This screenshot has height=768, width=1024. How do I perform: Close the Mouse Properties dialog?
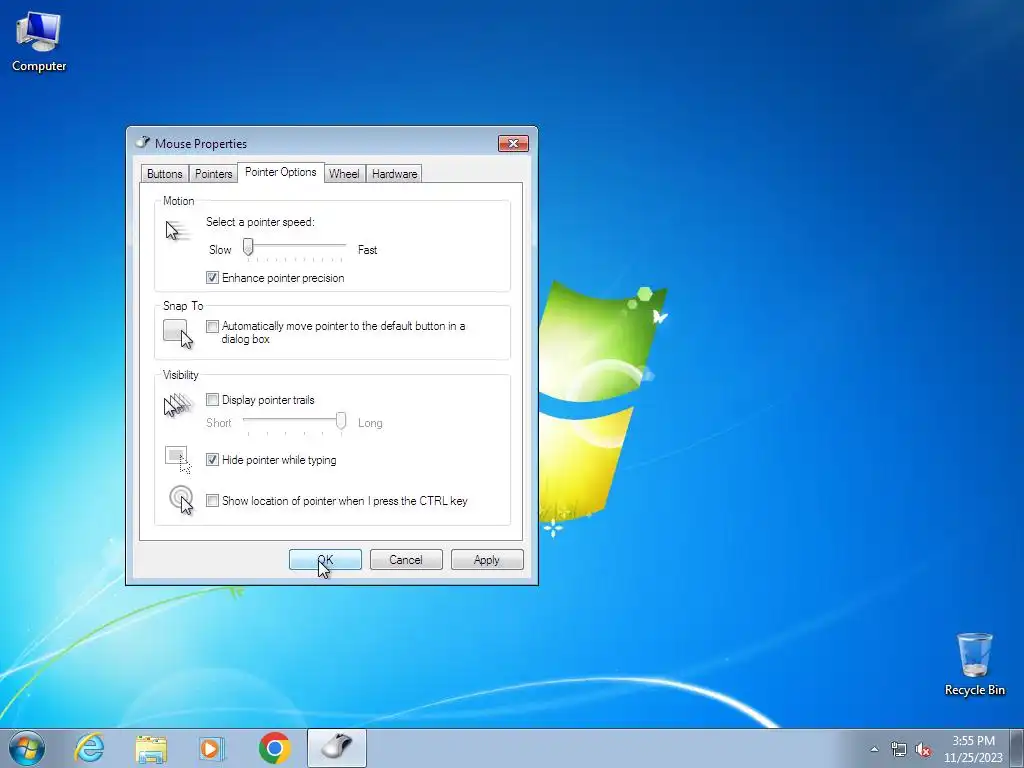513,143
